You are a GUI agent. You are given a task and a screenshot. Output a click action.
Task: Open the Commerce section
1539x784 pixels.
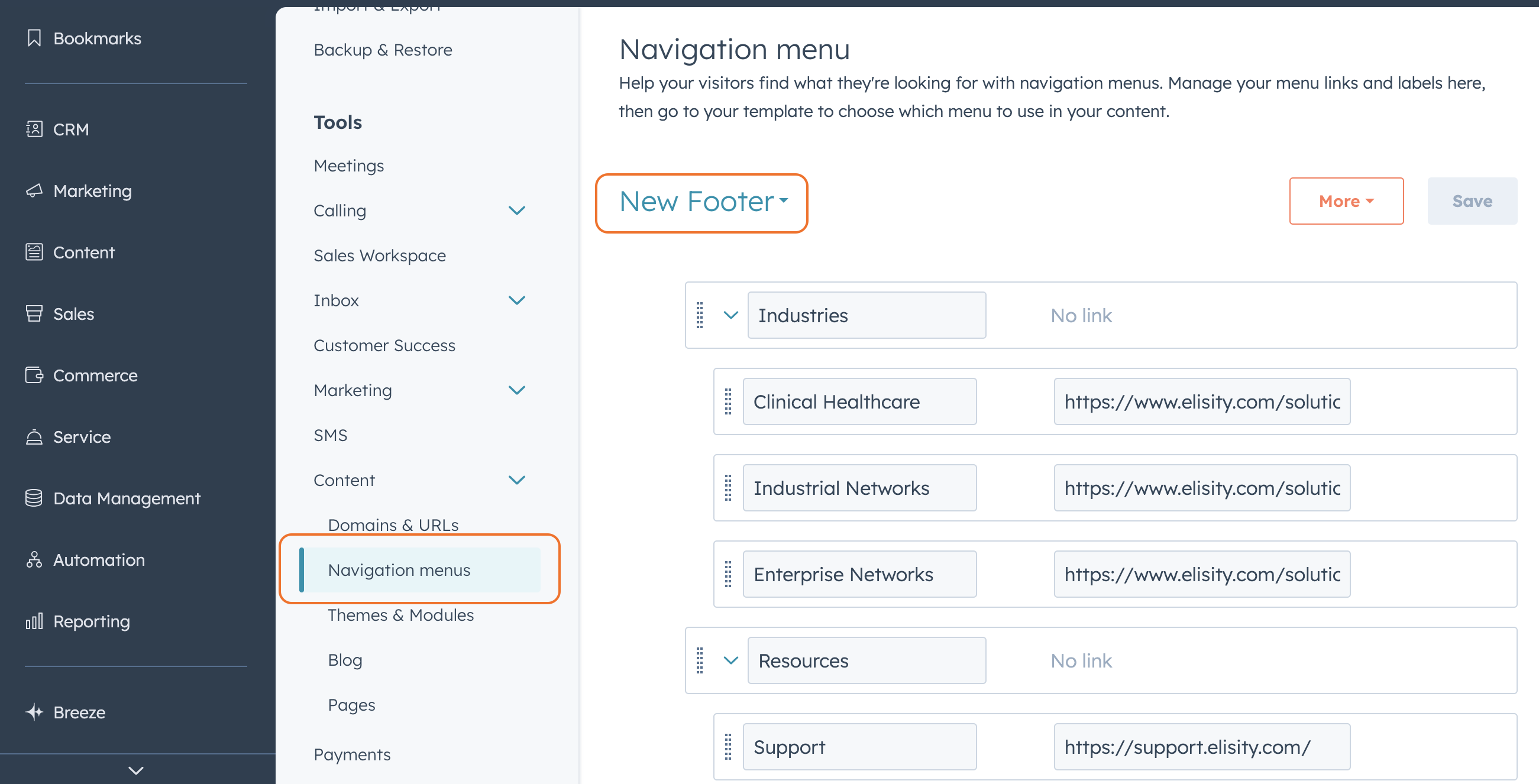[95, 375]
